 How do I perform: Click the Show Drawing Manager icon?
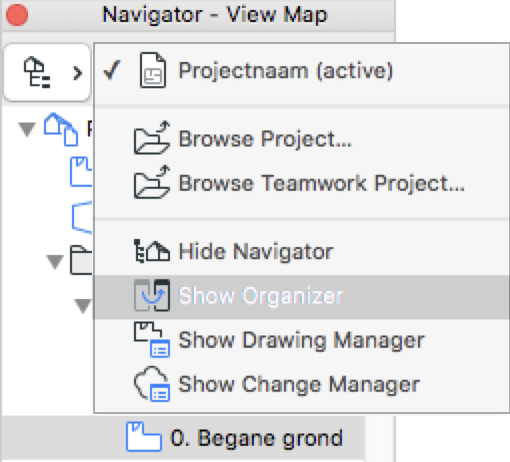[x=152, y=339]
